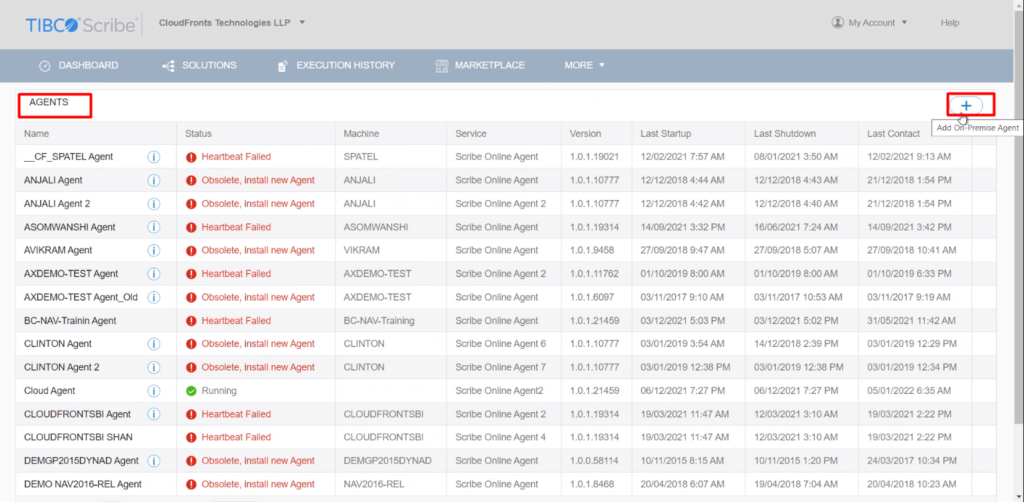This screenshot has width=1024, height=502.
Task: Expand the My Account dropdown arrow
Action: (x=904, y=23)
